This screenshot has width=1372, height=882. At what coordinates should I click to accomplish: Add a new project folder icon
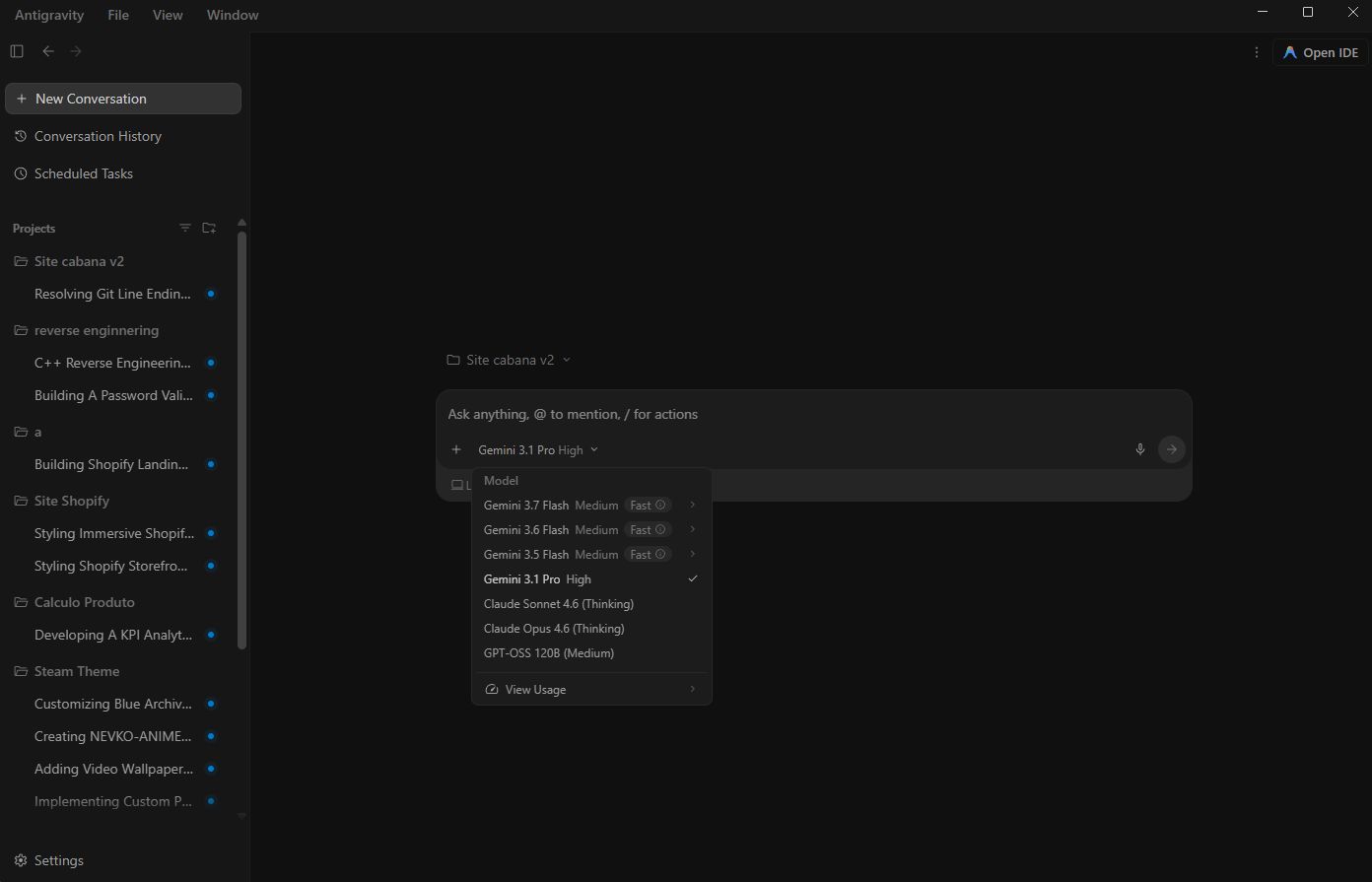tap(209, 228)
